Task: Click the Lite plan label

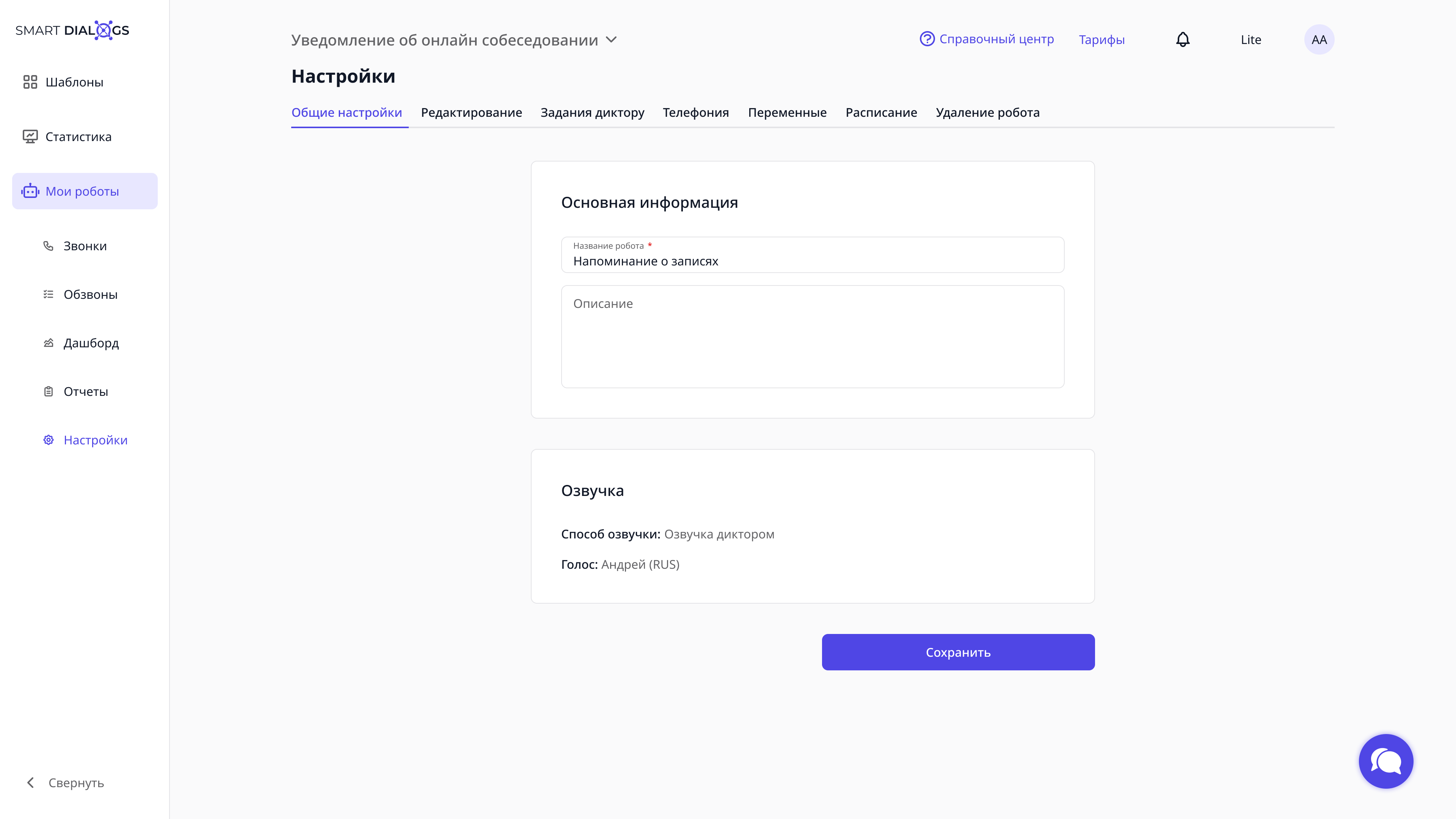Action: (1251, 40)
